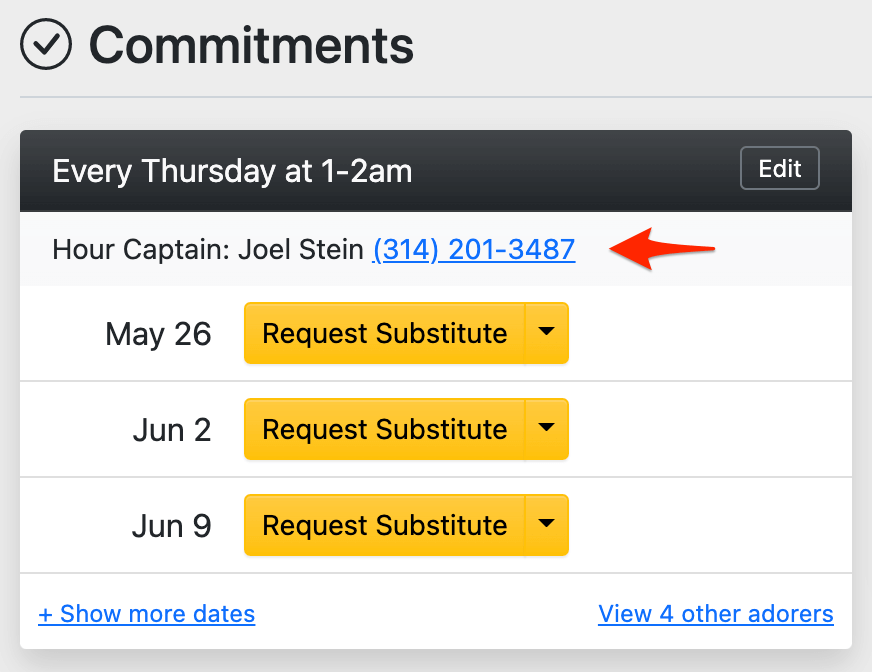Click the May 26 date label
Image resolution: width=872 pixels, height=672 pixels.
158,334
